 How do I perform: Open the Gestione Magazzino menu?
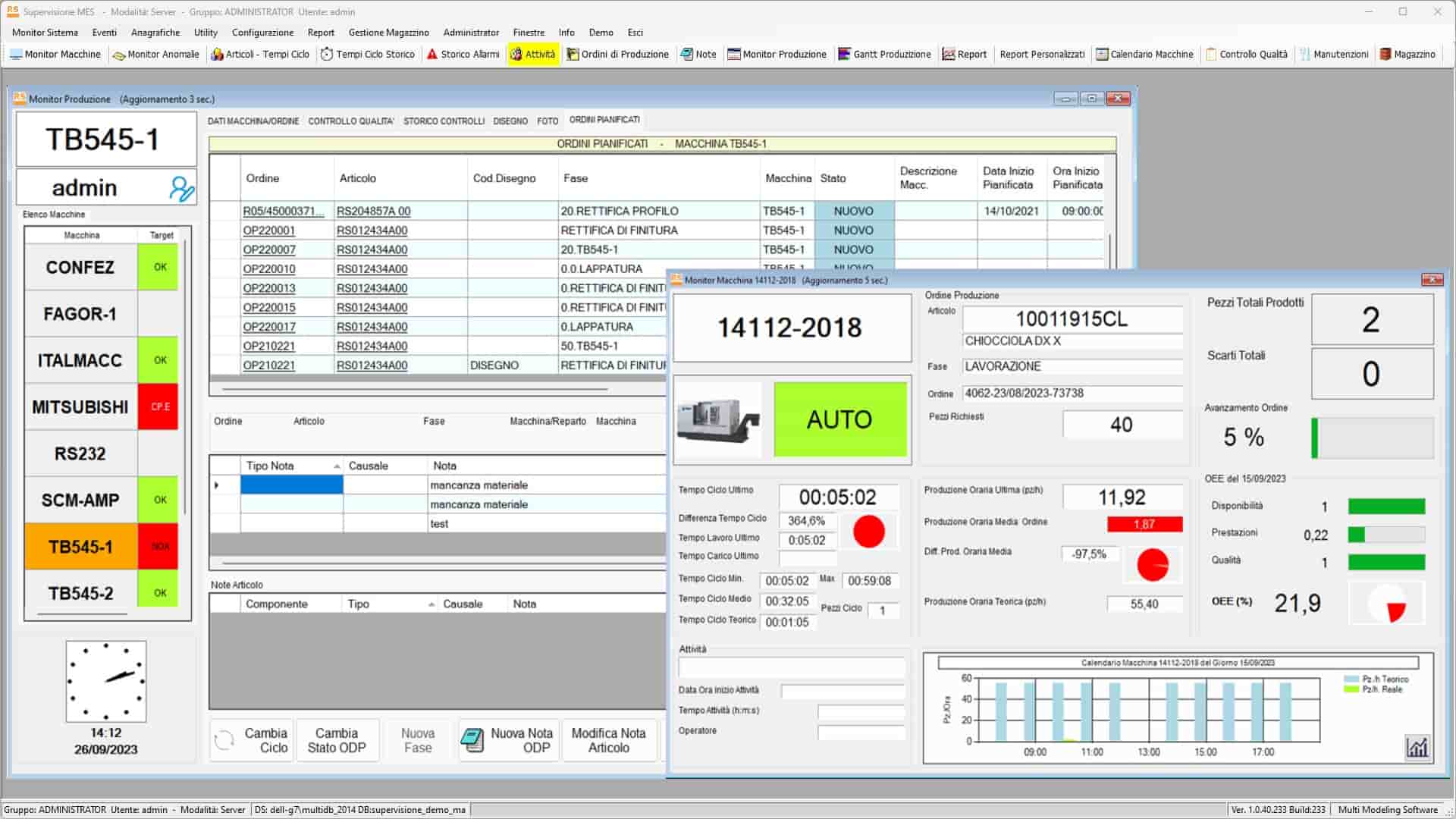click(x=388, y=33)
